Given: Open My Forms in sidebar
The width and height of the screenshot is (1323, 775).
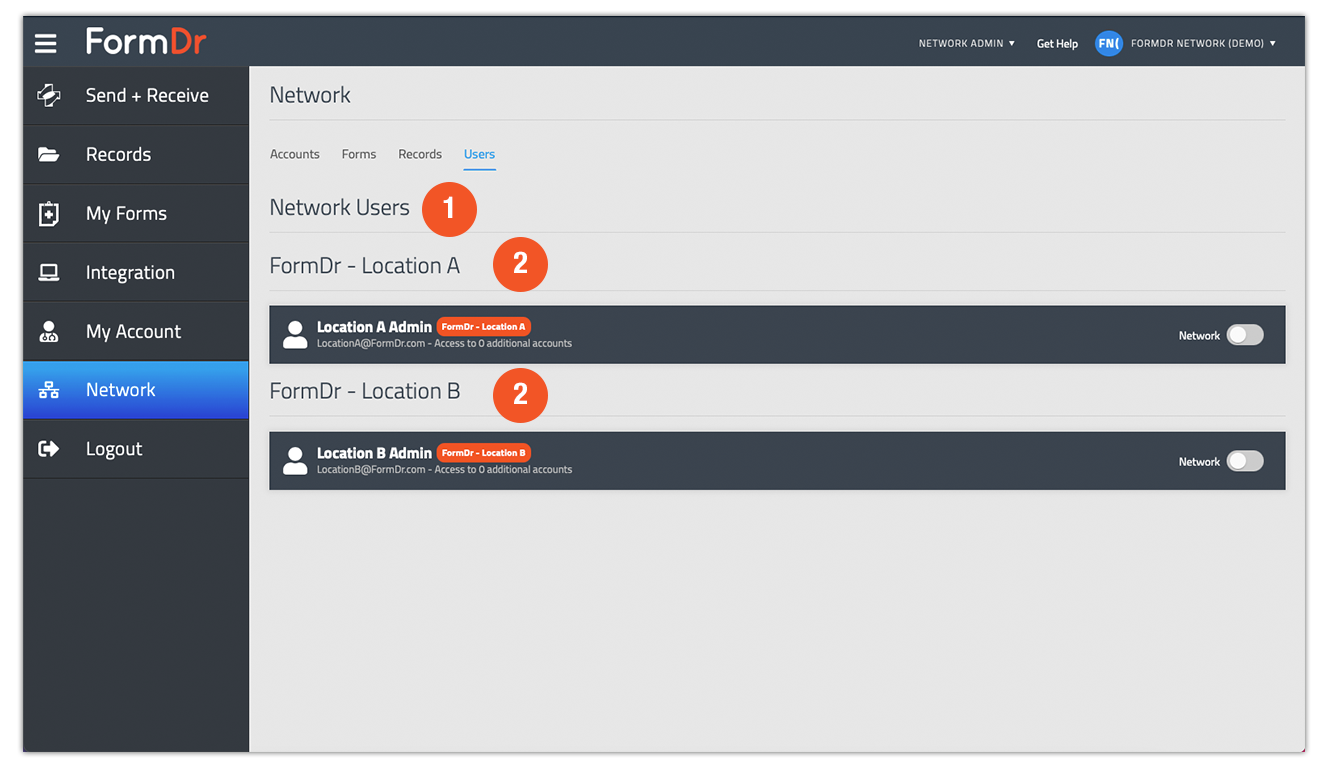Looking at the screenshot, I should coord(136,213).
